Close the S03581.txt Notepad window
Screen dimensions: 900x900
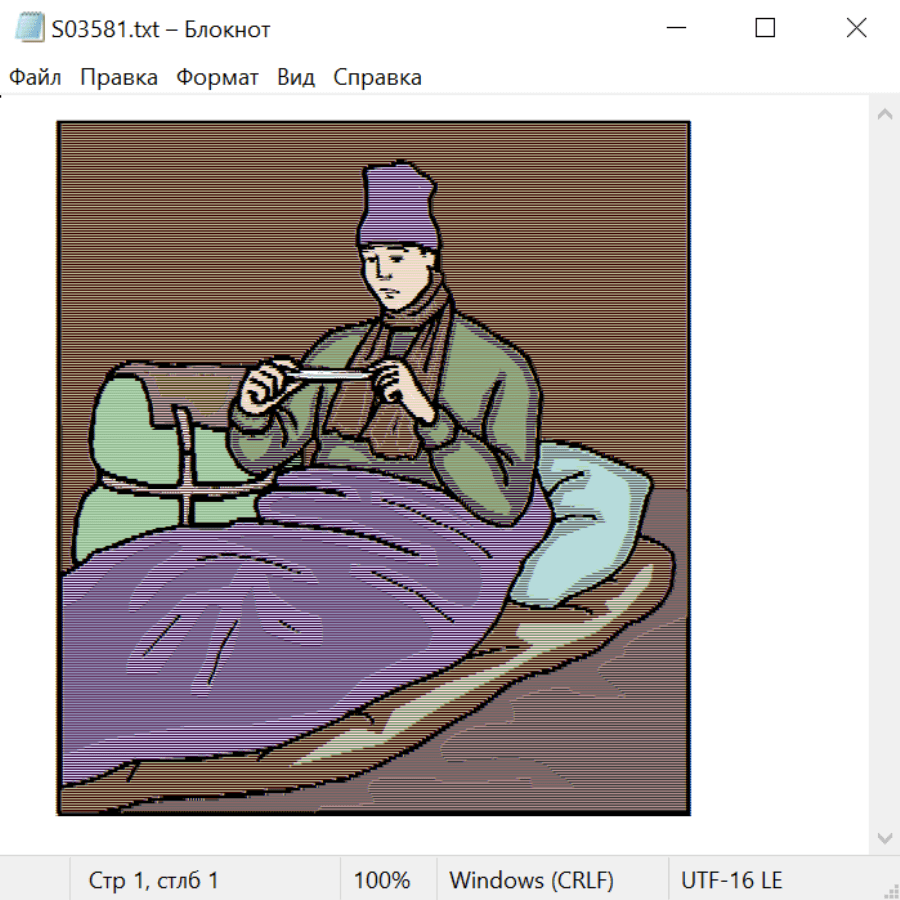pos(856,28)
